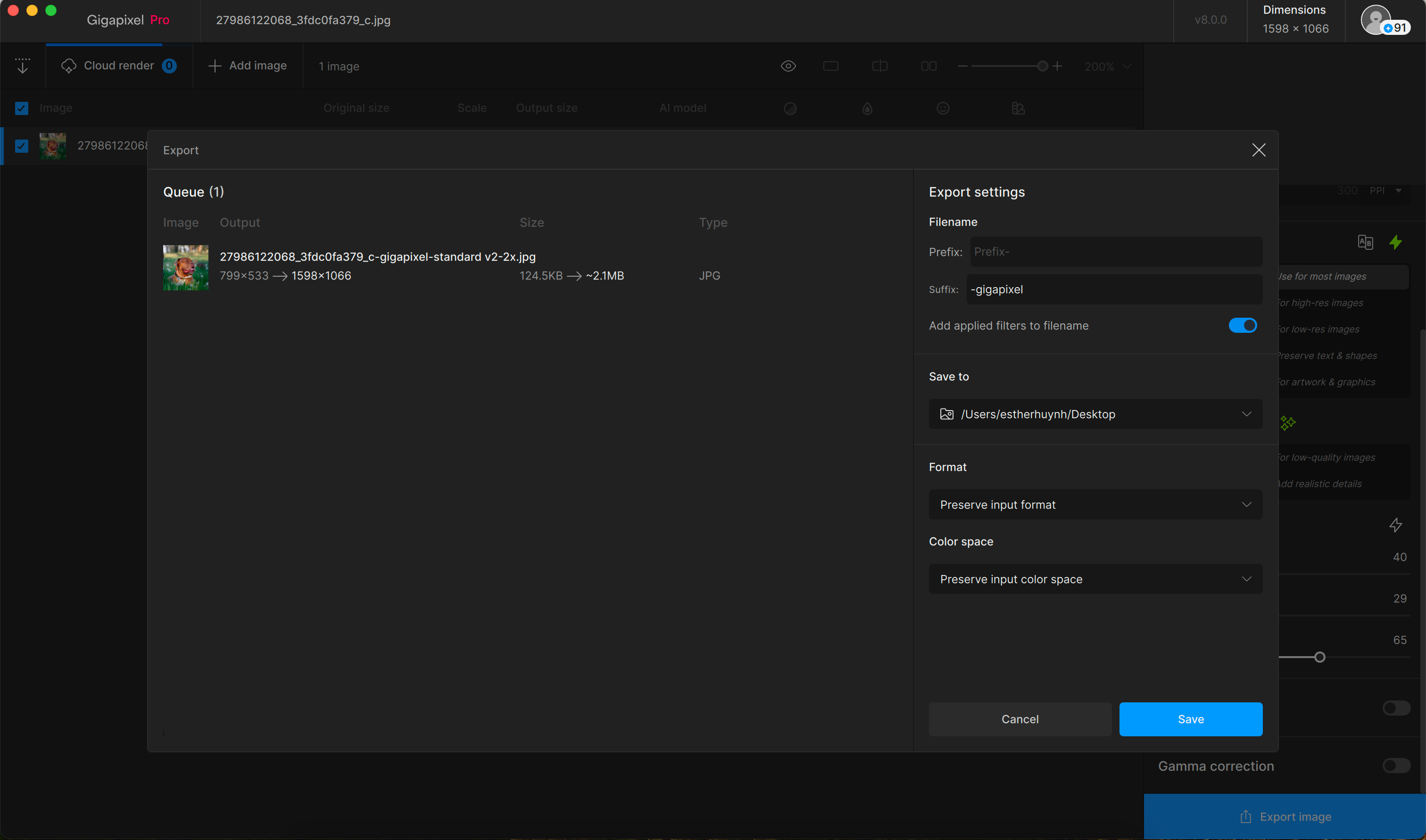Viewport: 1426px width, 840px height.
Task: Click the zoom in plus icon
Action: 1057,66
